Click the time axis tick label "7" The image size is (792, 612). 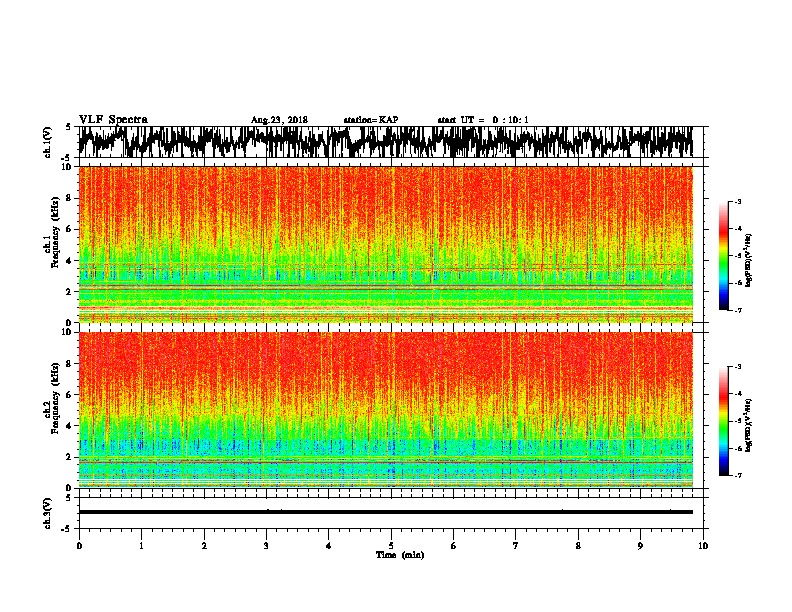coord(516,546)
